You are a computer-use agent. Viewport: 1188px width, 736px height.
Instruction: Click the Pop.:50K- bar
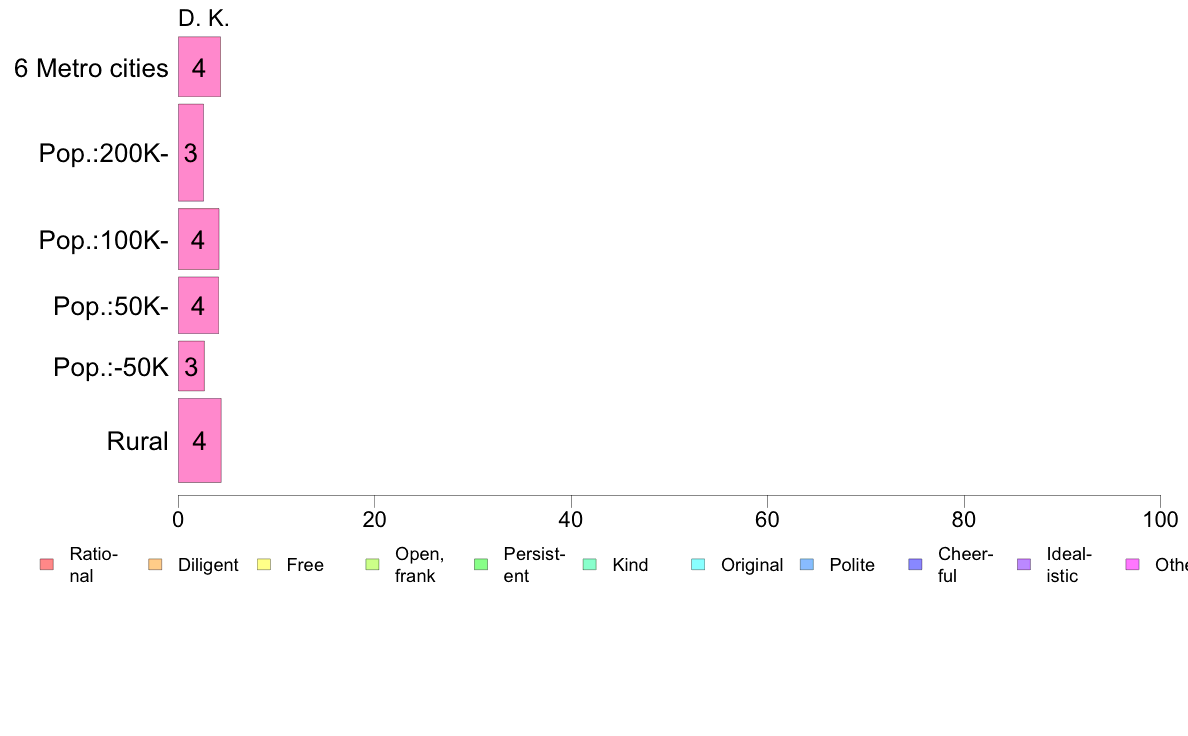click(199, 305)
